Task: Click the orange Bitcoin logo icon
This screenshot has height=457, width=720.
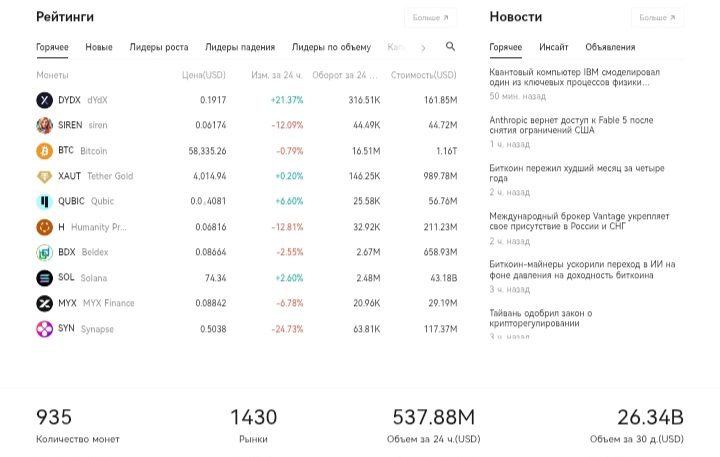Action: click(45, 151)
